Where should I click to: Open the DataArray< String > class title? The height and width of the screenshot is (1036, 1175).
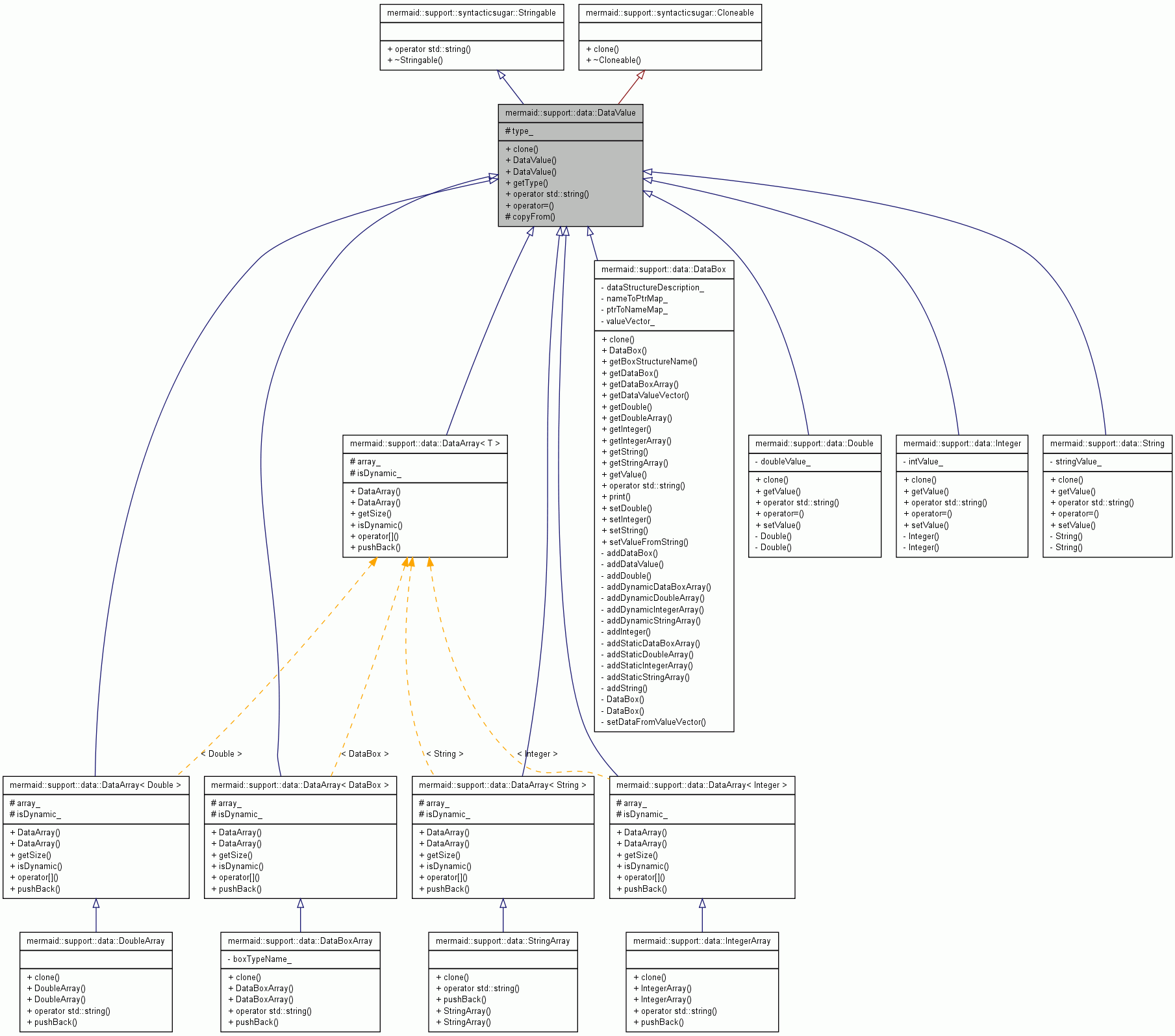coord(503,785)
